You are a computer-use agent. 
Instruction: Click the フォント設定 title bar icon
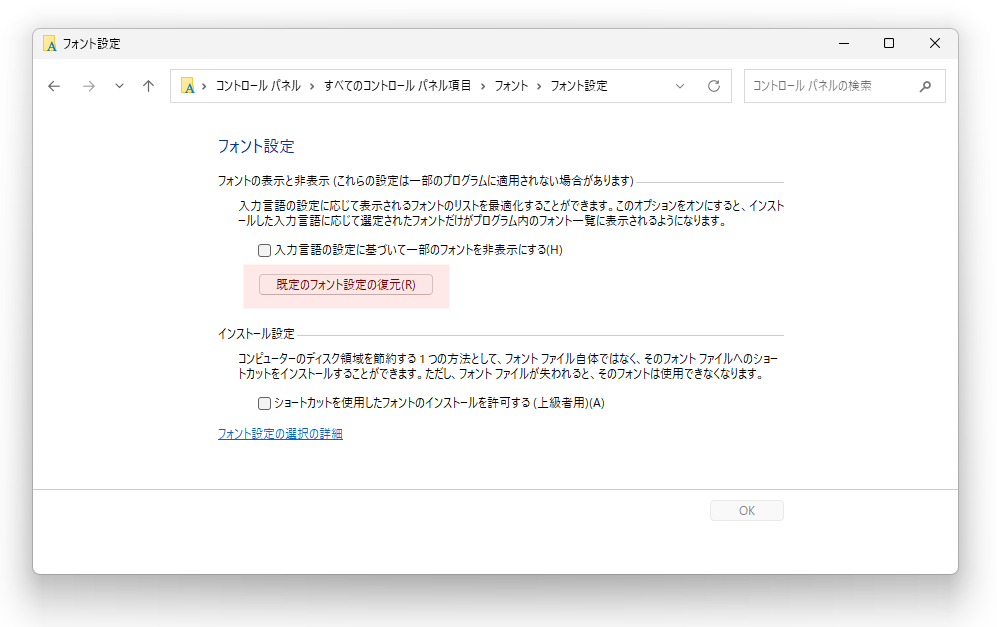point(50,43)
